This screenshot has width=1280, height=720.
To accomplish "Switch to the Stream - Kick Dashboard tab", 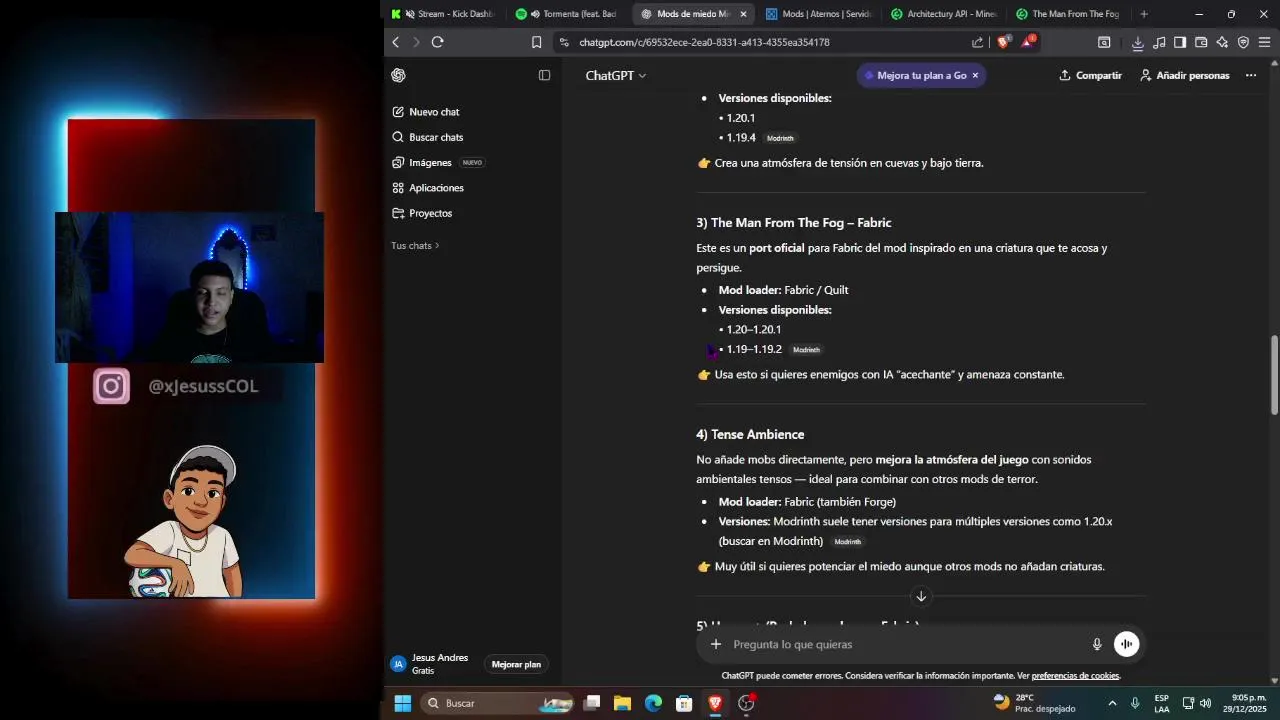I will (x=445, y=14).
